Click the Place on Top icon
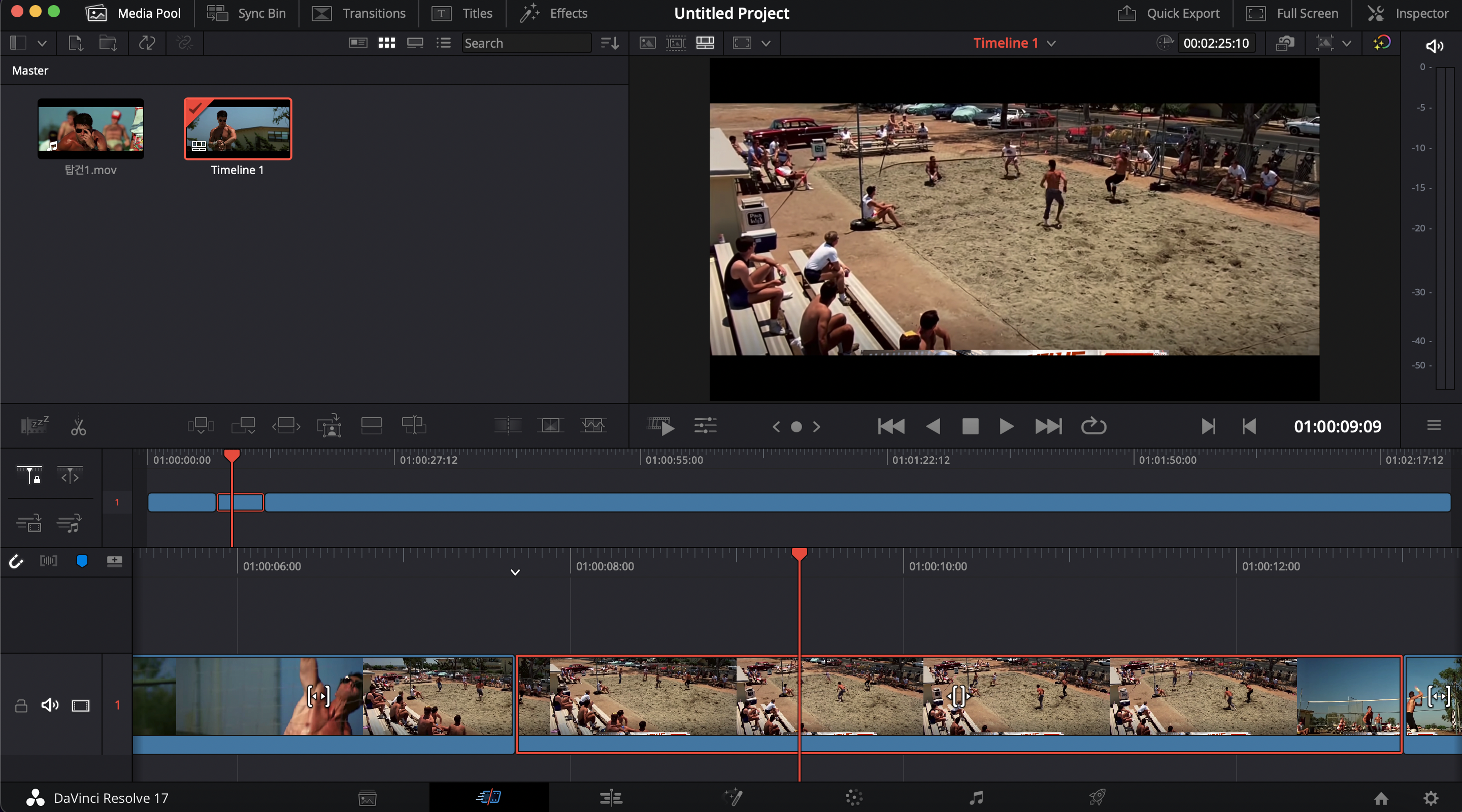 tap(371, 426)
